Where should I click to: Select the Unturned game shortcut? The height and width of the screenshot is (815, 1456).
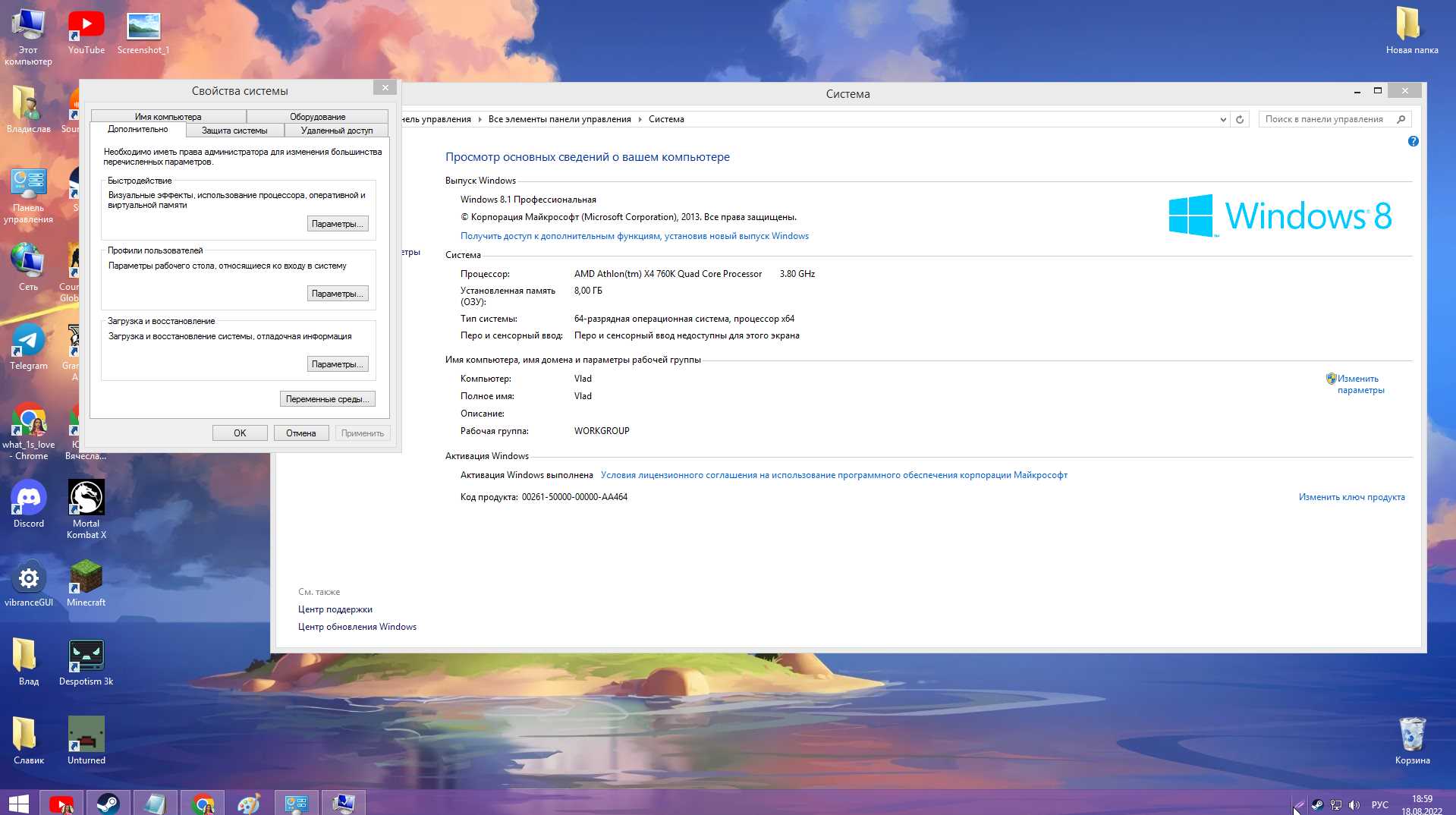click(x=86, y=741)
